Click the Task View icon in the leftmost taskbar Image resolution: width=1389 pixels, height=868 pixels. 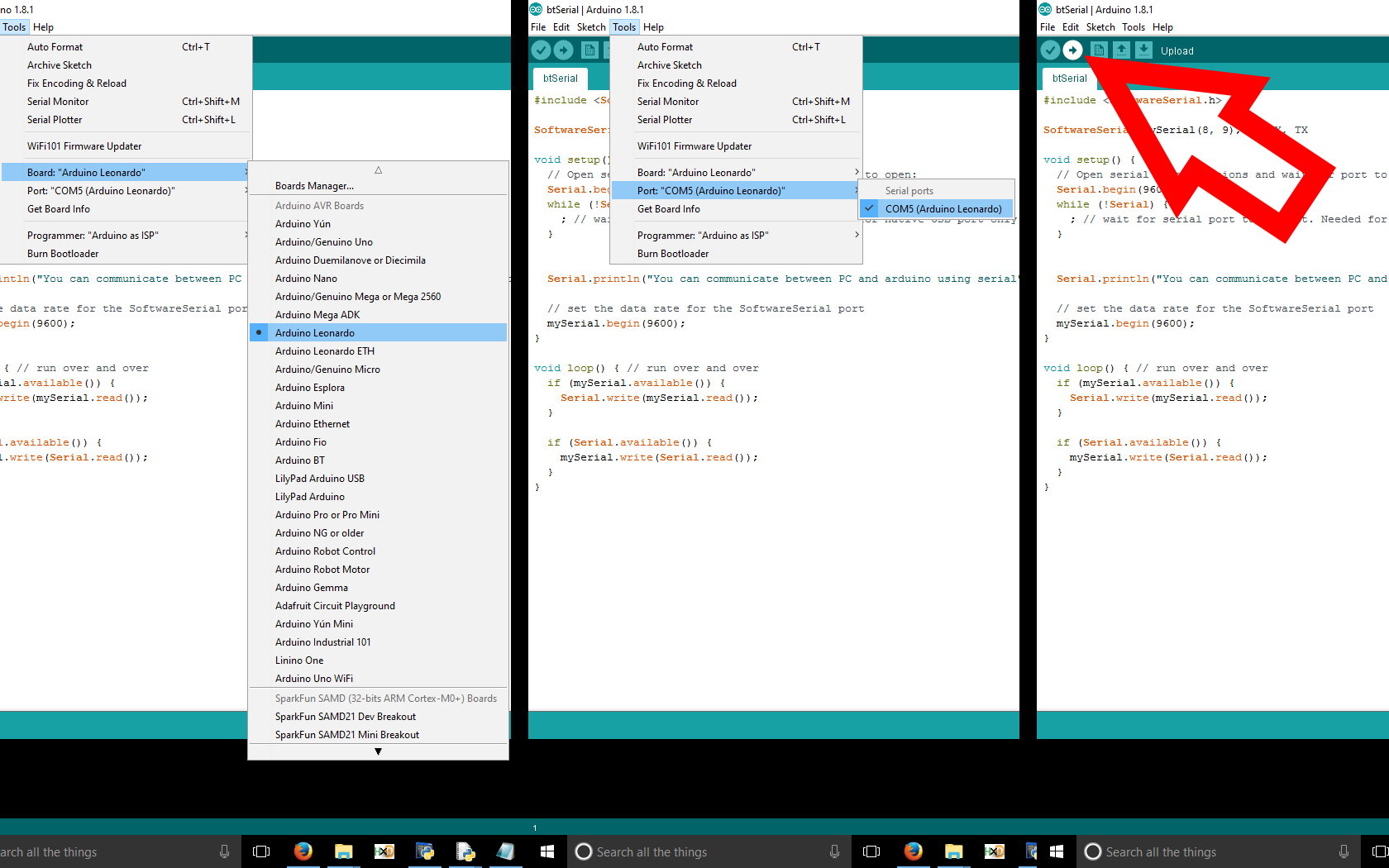point(261,851)
